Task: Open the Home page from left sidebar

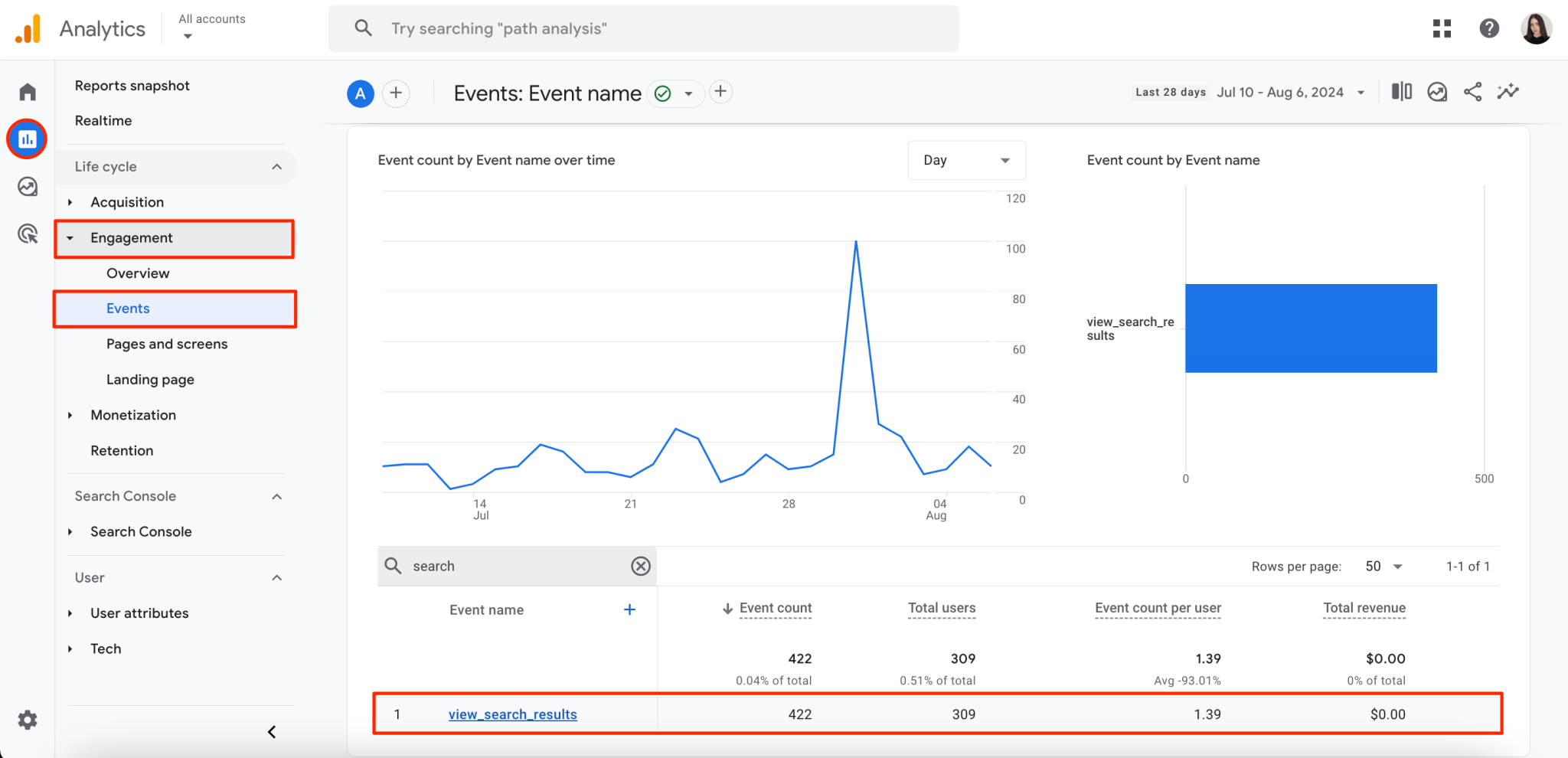Action: (27, 91)
